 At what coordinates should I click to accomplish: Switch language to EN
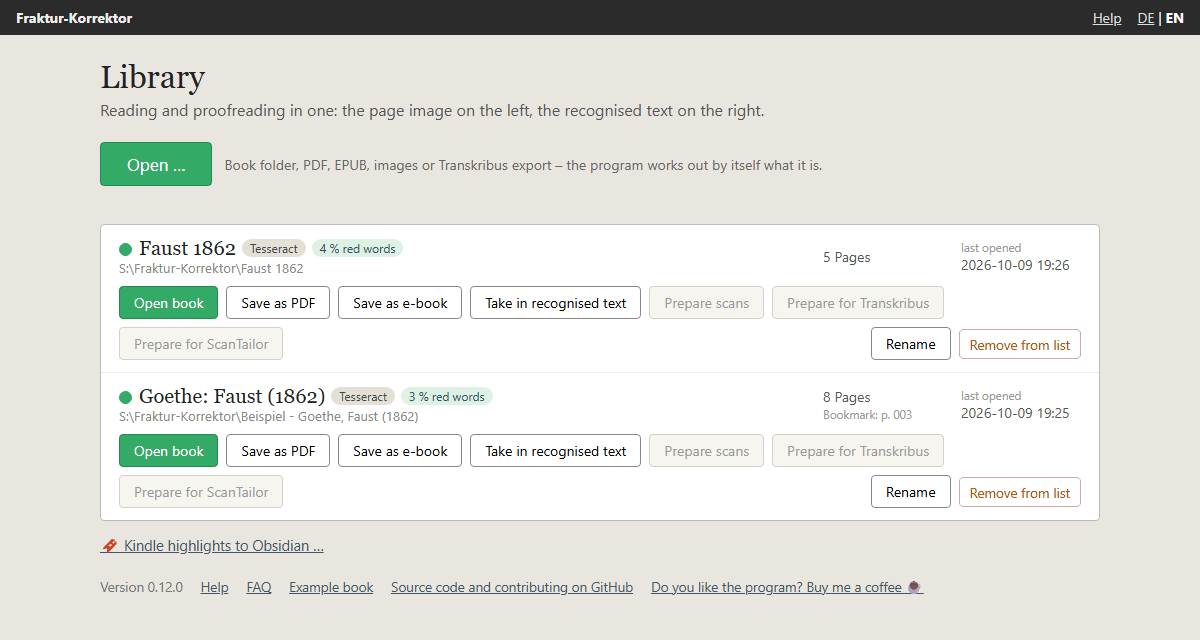1174,18
